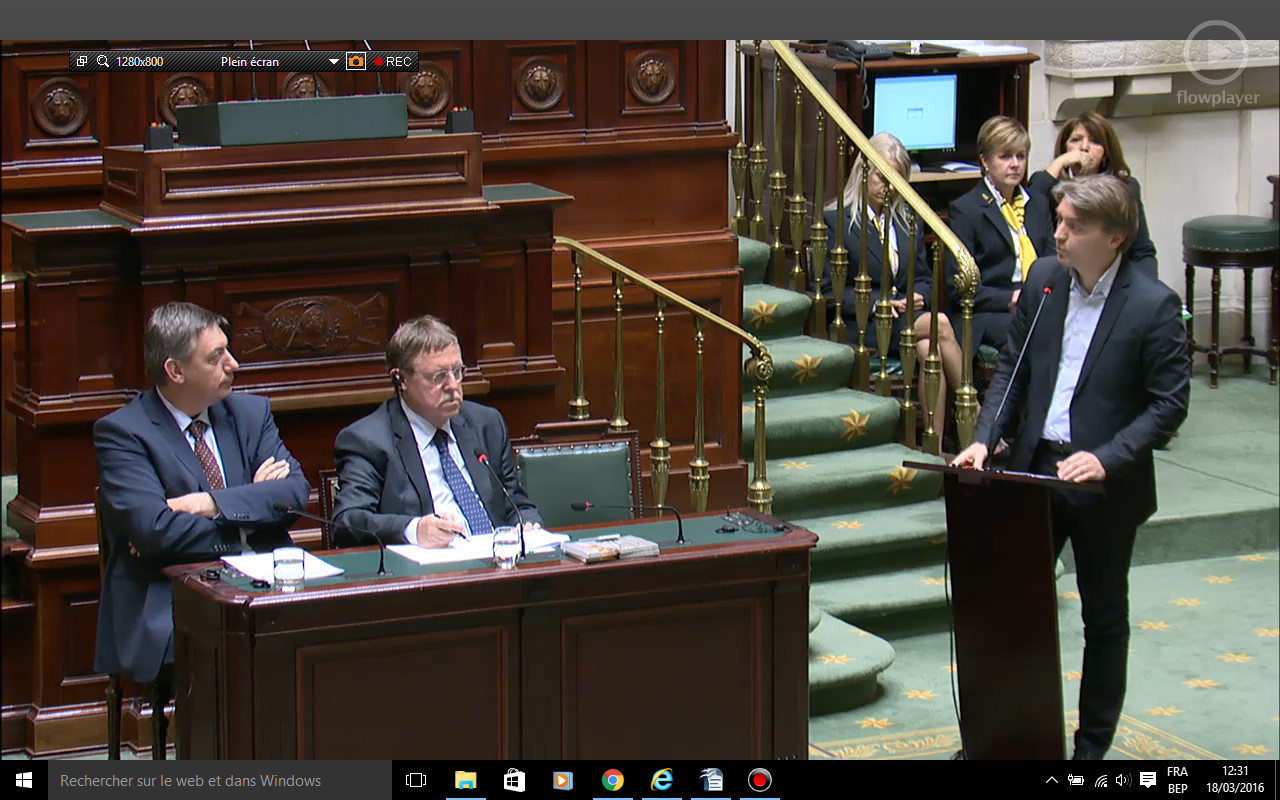Open the Windows Store taskbar icon
1280x800 pixels.
click(514, 780)
